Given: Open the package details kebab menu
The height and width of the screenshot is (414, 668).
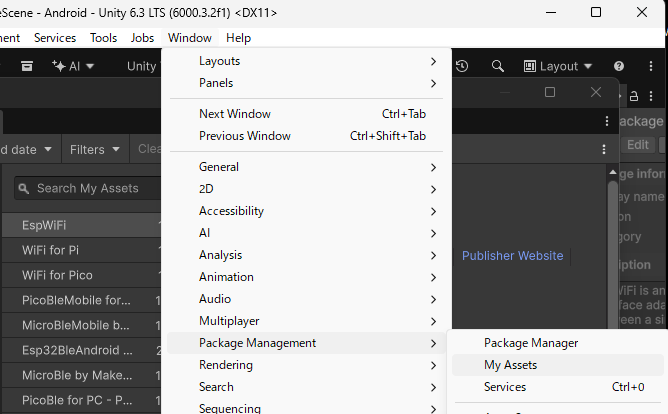Looking at the screenshot, I should pyautogui.click(x=603, y=148).
